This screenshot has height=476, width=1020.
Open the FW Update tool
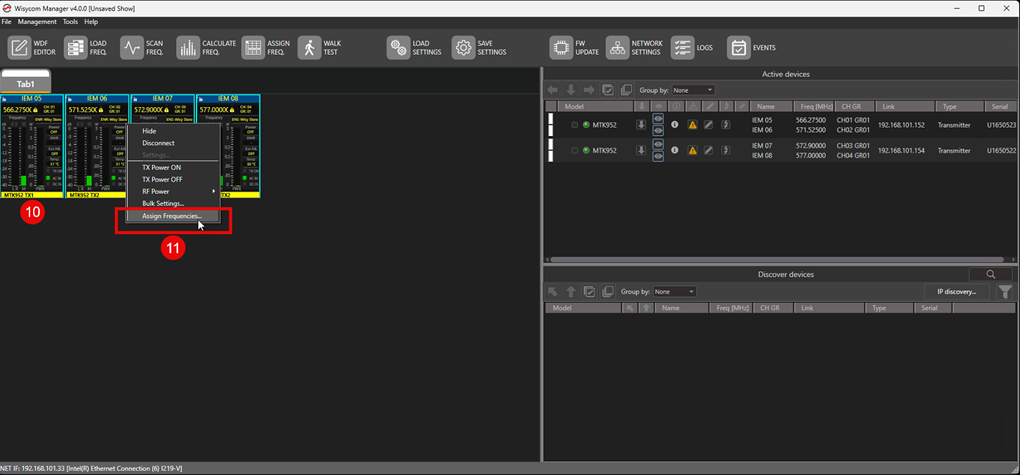pyautogui.click(x=561, y=48)
